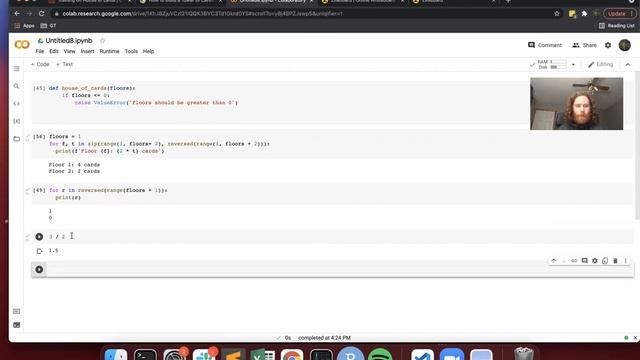Click the 'Floor 1: 4 cards' output line

(x=74, y=164)
